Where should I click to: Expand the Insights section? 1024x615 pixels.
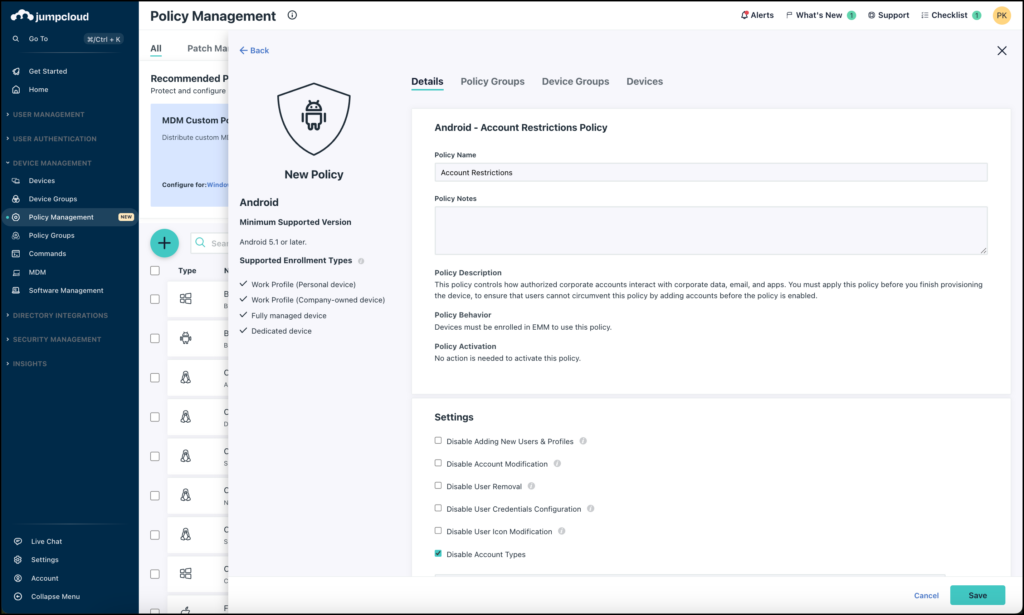(x=33, y=361)
